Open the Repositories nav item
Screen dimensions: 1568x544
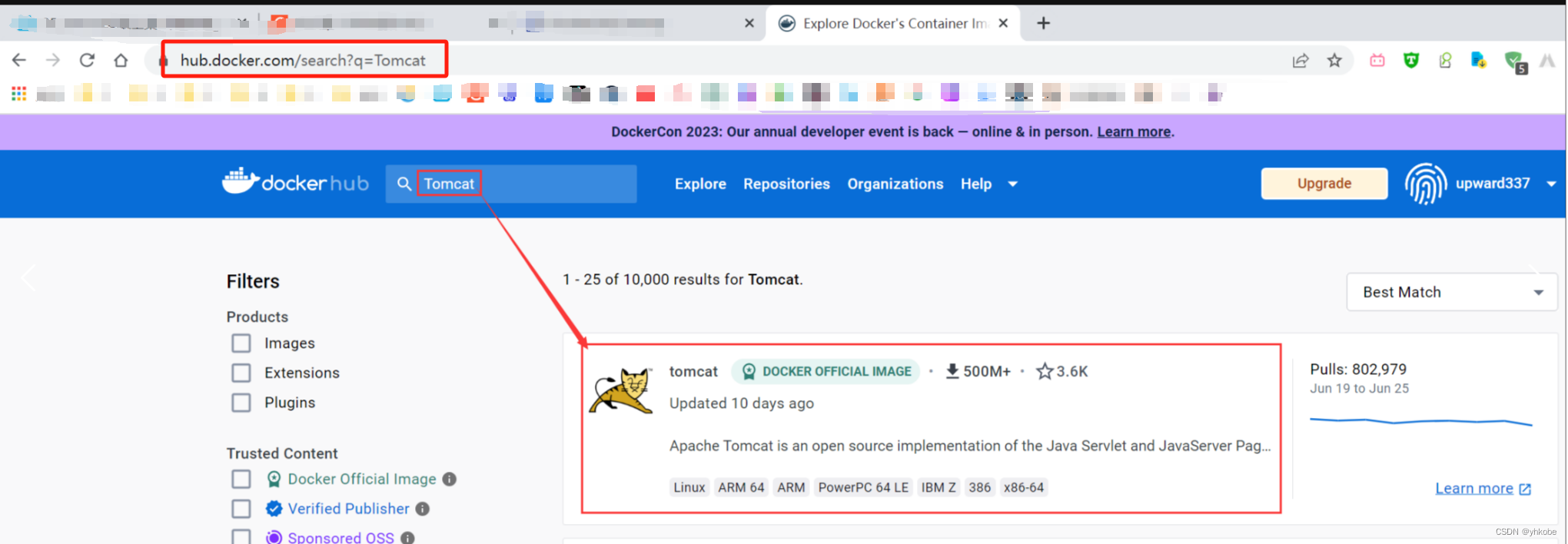coord(786,184)
